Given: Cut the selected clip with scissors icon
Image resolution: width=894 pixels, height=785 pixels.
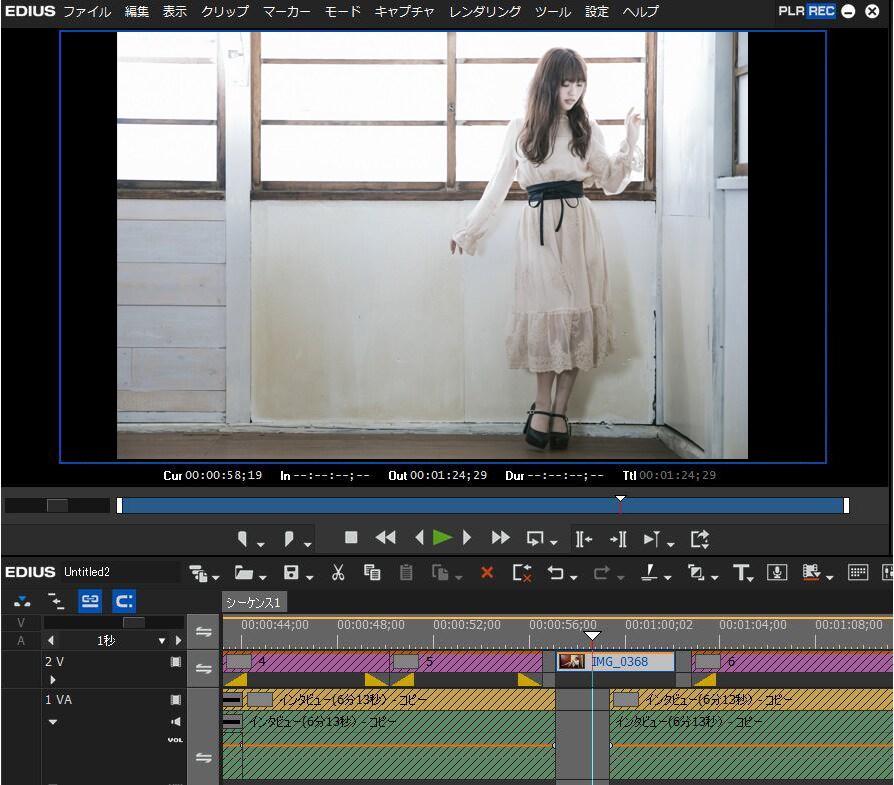Looking at the screenshot, I should pyautogui.click(x=338, y=572).
